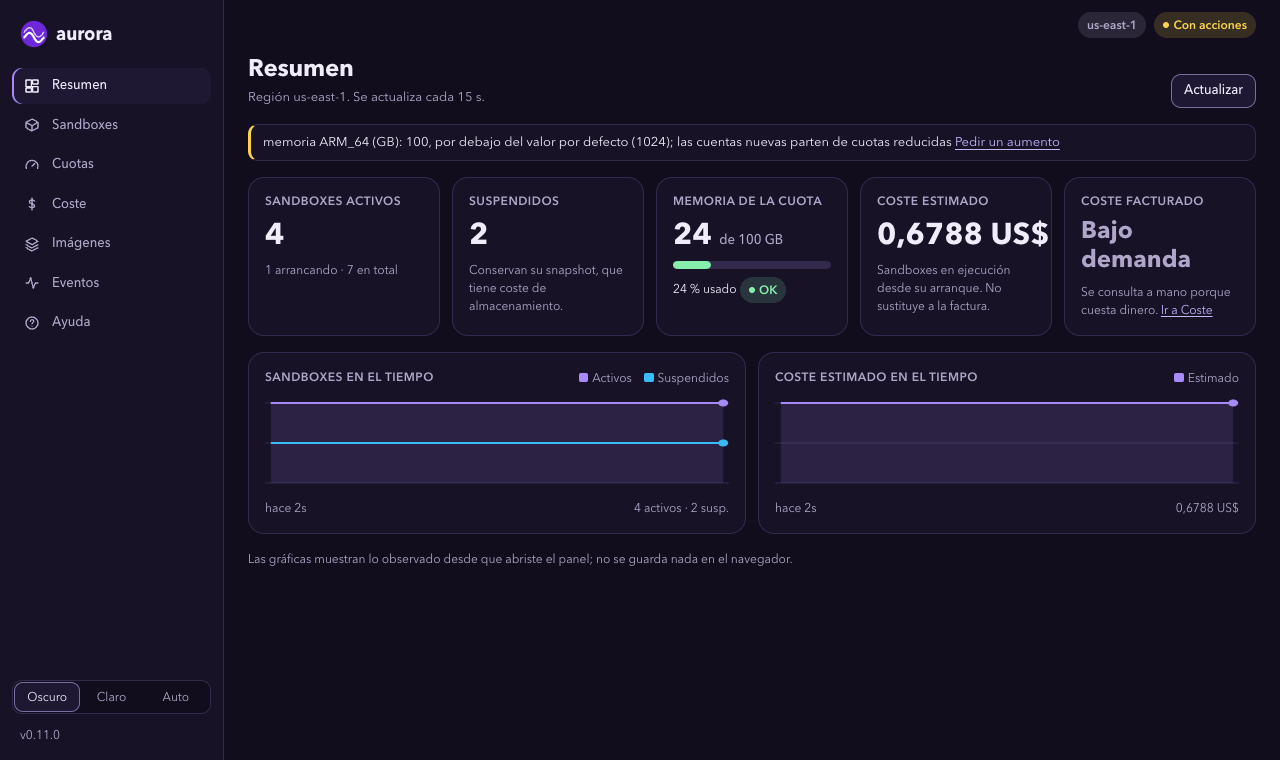Click the '4 activos · 2 susp.' chart summary
This screenshot has width=1280, height=760.
681,508
